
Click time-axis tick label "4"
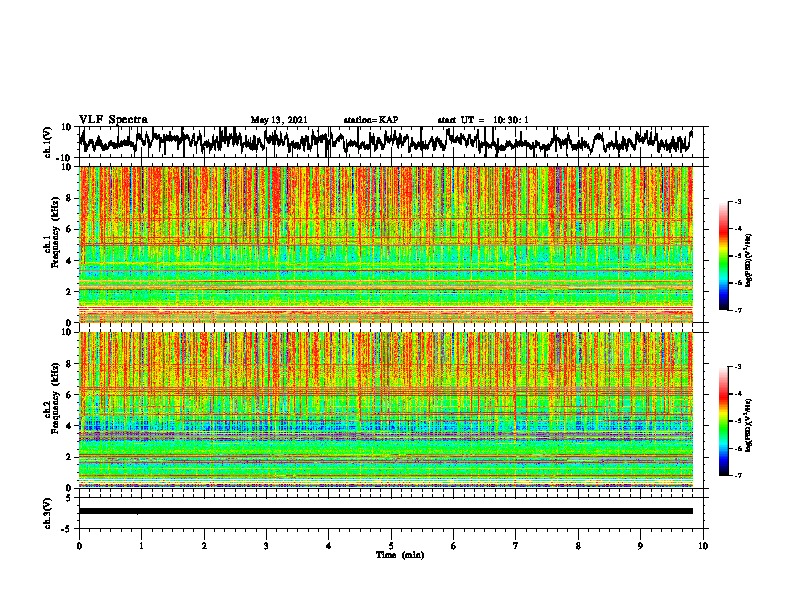329,546
